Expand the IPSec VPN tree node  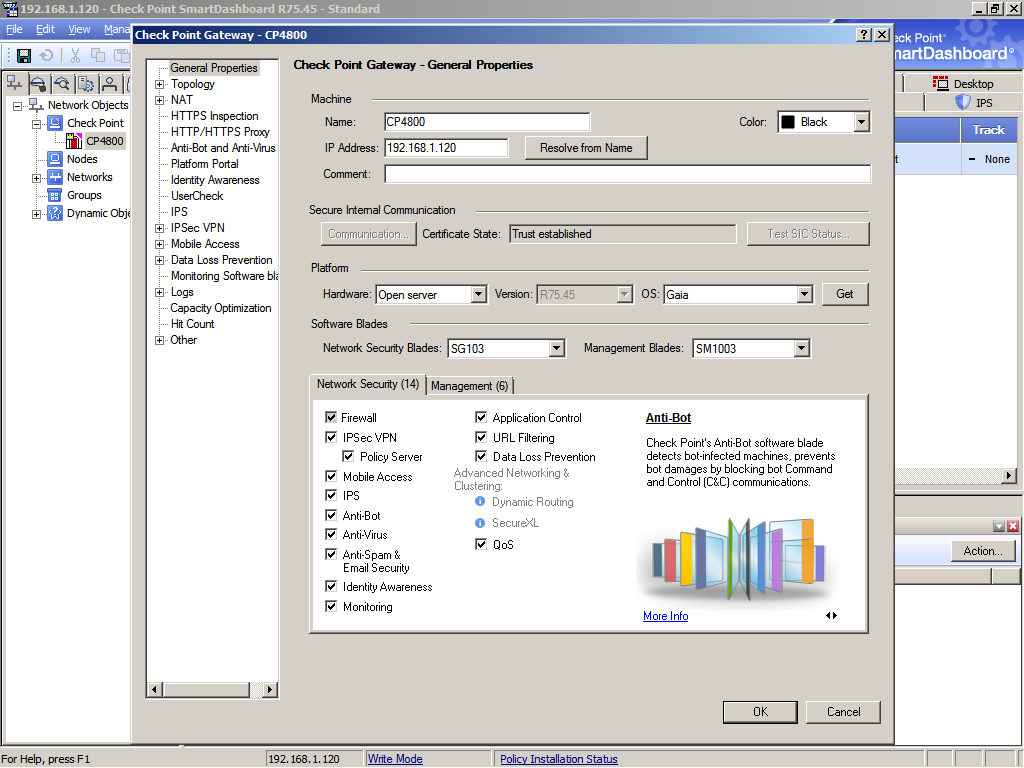pyautogui.click(x=159, y=228)
